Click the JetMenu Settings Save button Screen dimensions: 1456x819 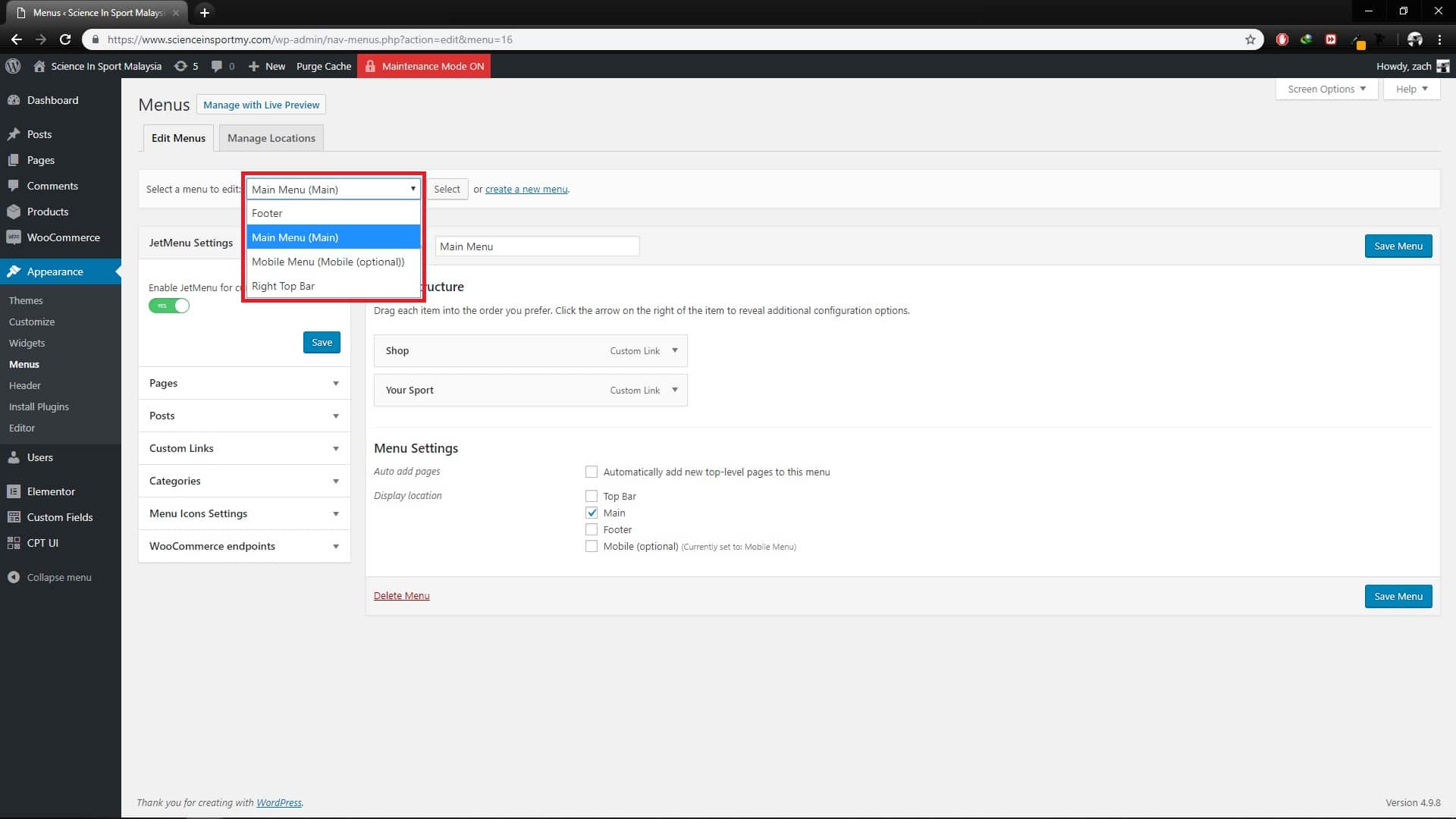tap(322, 342)
